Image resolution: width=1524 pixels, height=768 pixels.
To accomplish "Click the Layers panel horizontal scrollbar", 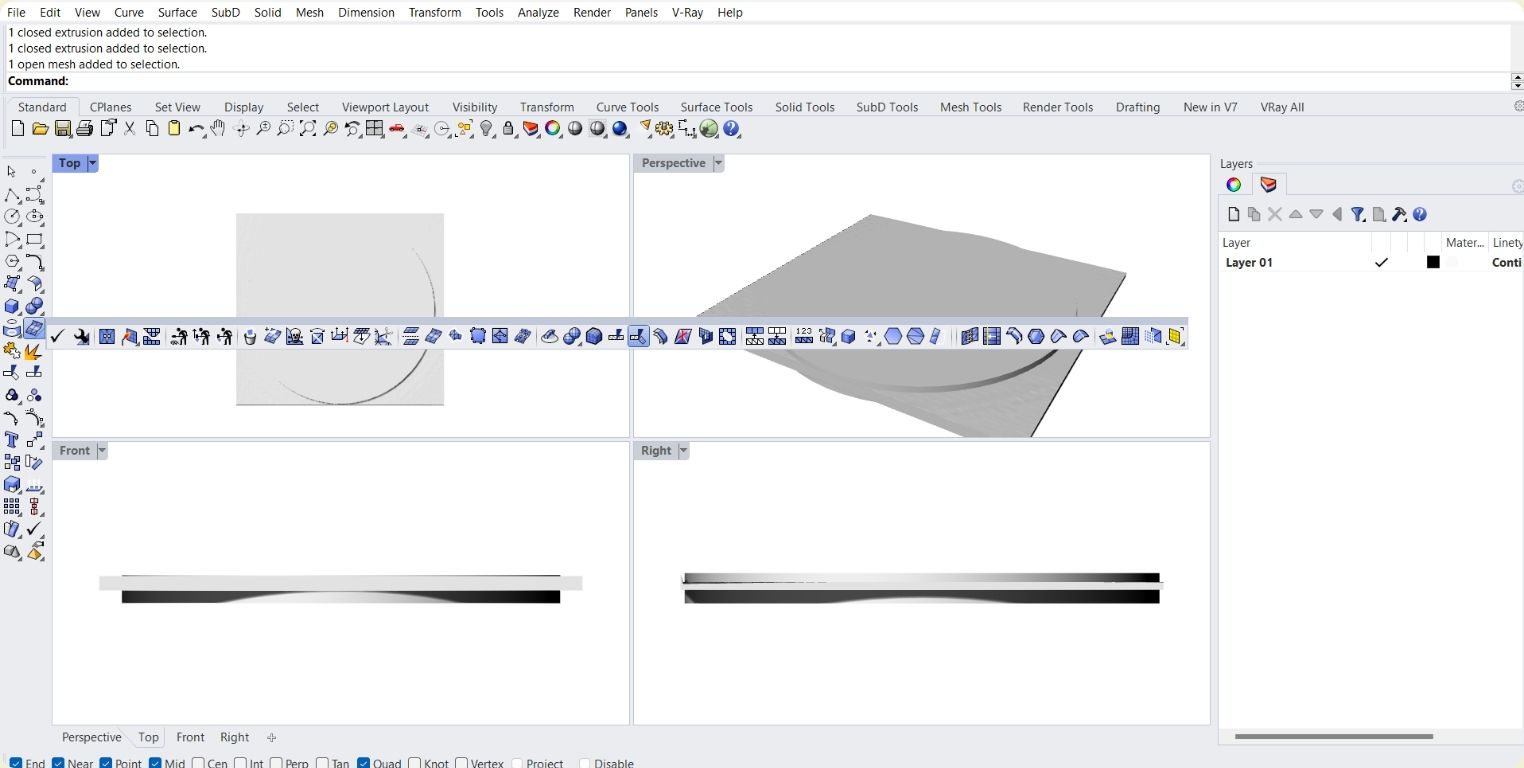I will tap(1333, 736).
